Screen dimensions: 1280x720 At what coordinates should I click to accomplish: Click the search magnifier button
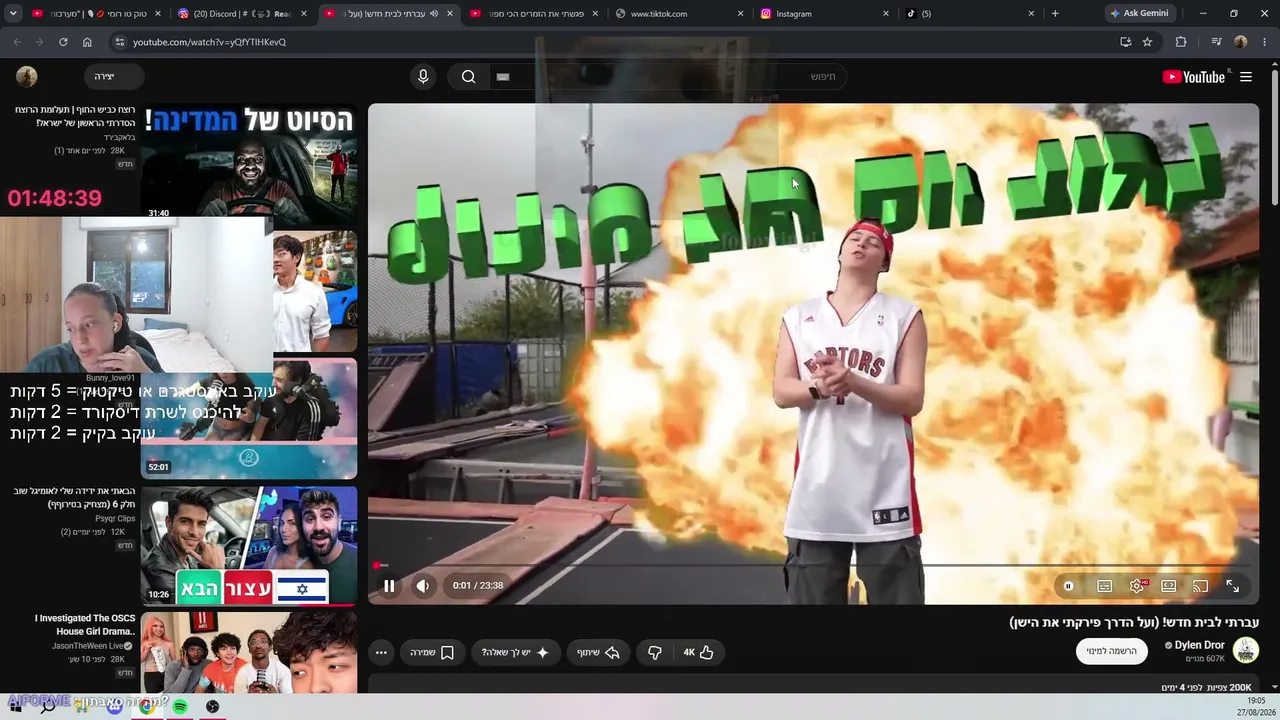point(468,77)
